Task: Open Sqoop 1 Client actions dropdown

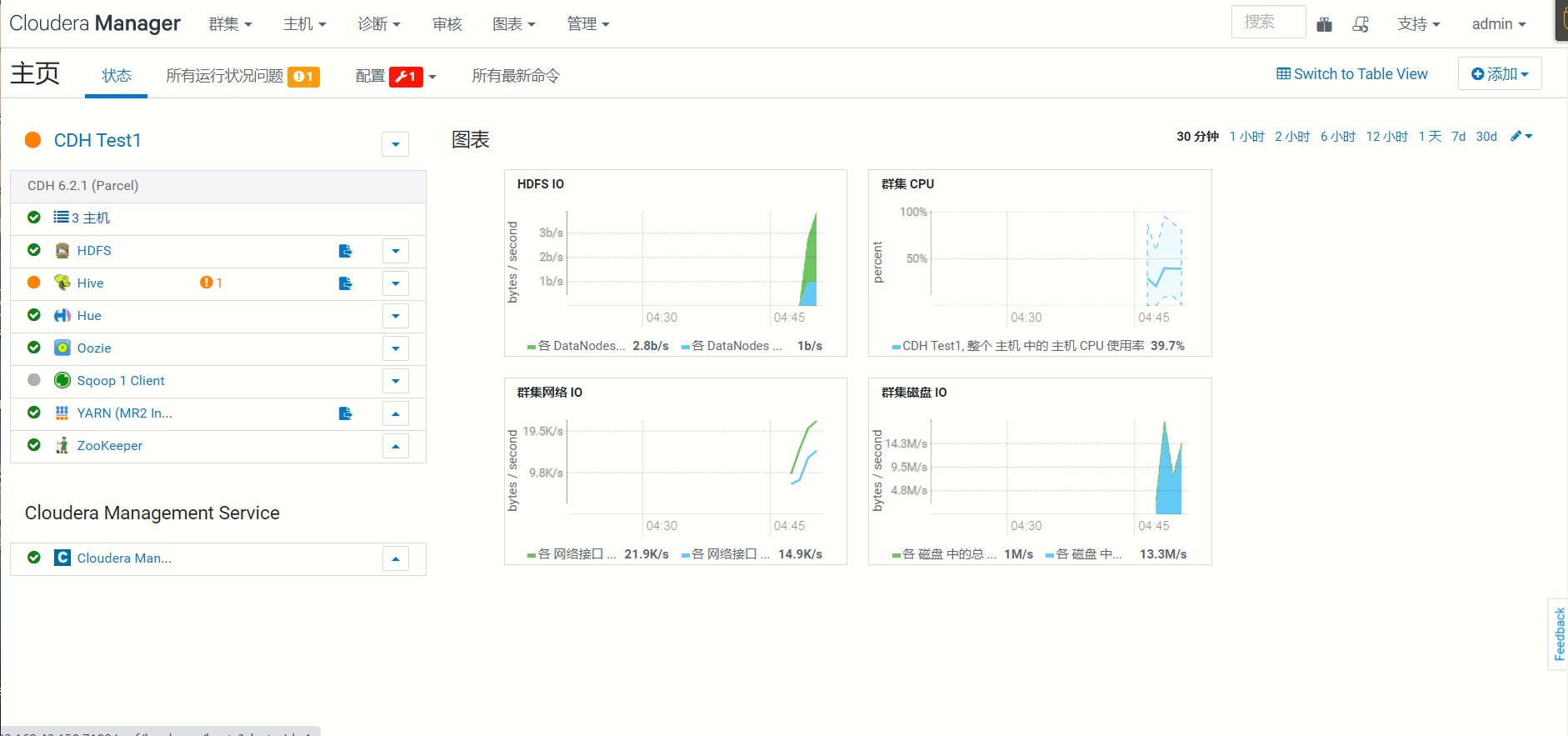Action: click(396, 381)
